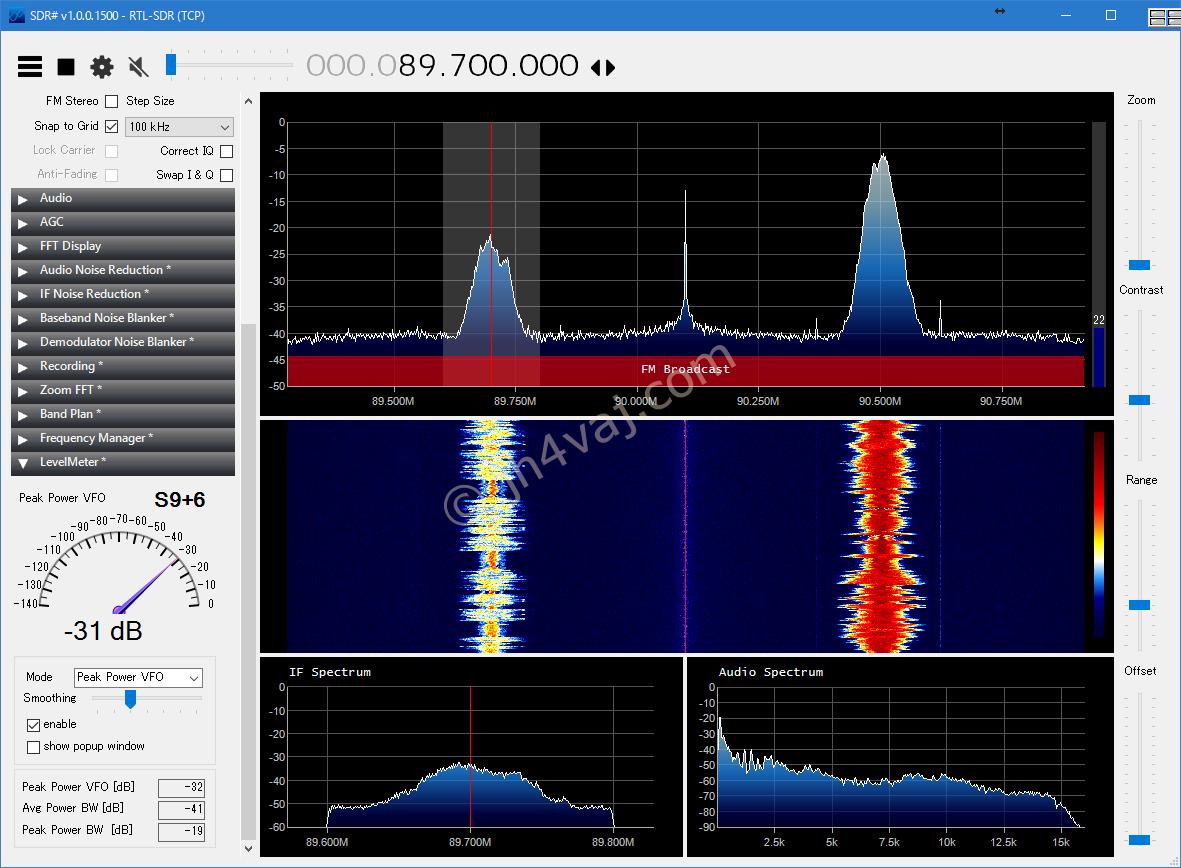Viewport: 1181px width, 868px height.
Task: Click the 89.750M frequency axis label
Action: tap(515, 402)
